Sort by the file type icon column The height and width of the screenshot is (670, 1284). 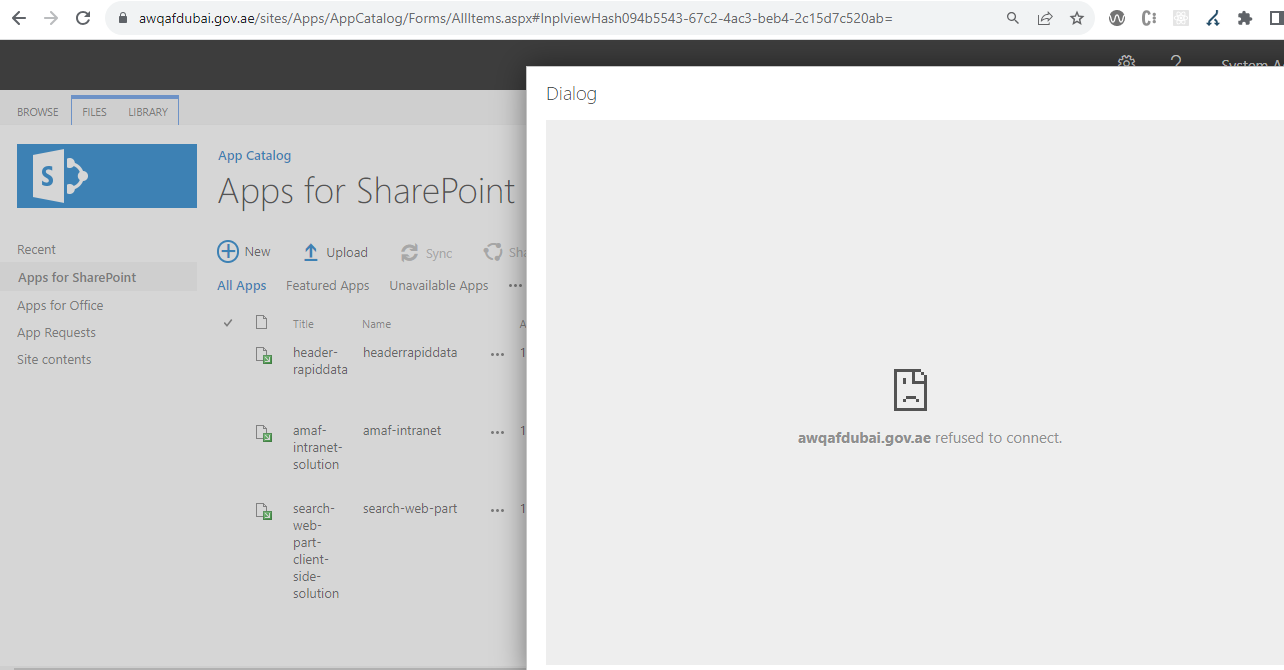[x=262, y=322]
